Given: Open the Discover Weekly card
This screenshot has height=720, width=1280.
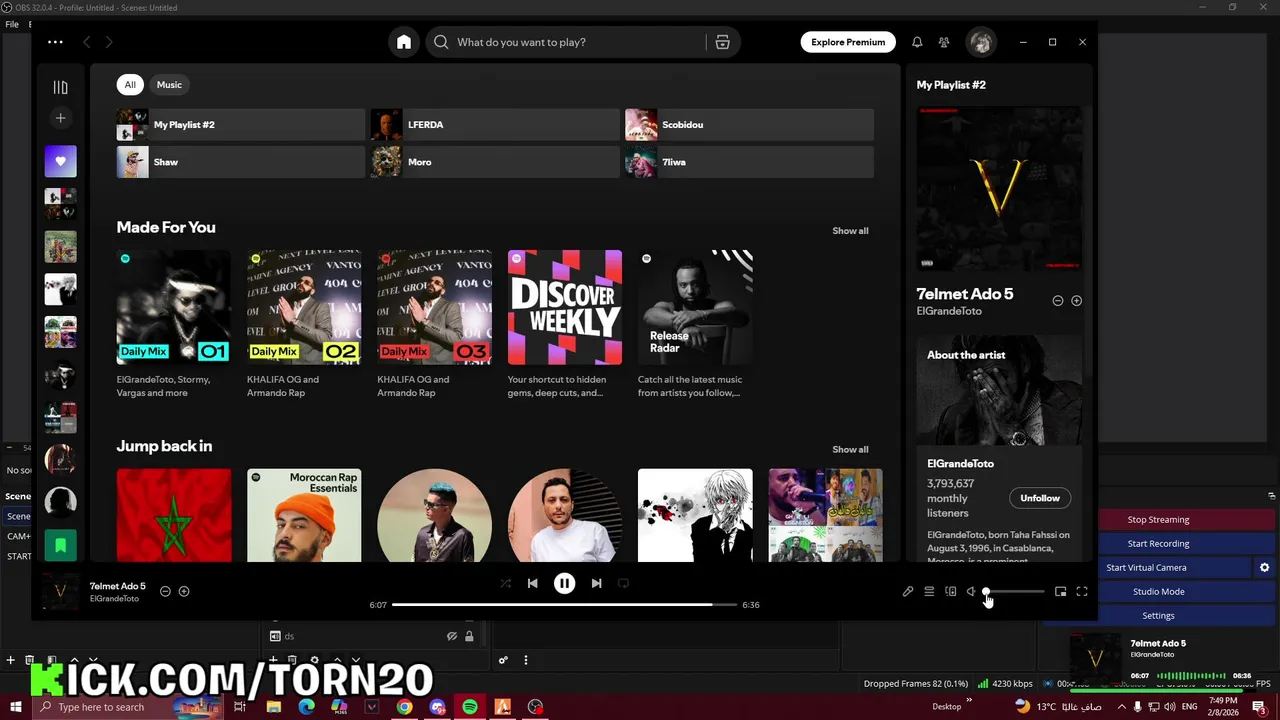Looking at the screenshot, I should 565,325.
